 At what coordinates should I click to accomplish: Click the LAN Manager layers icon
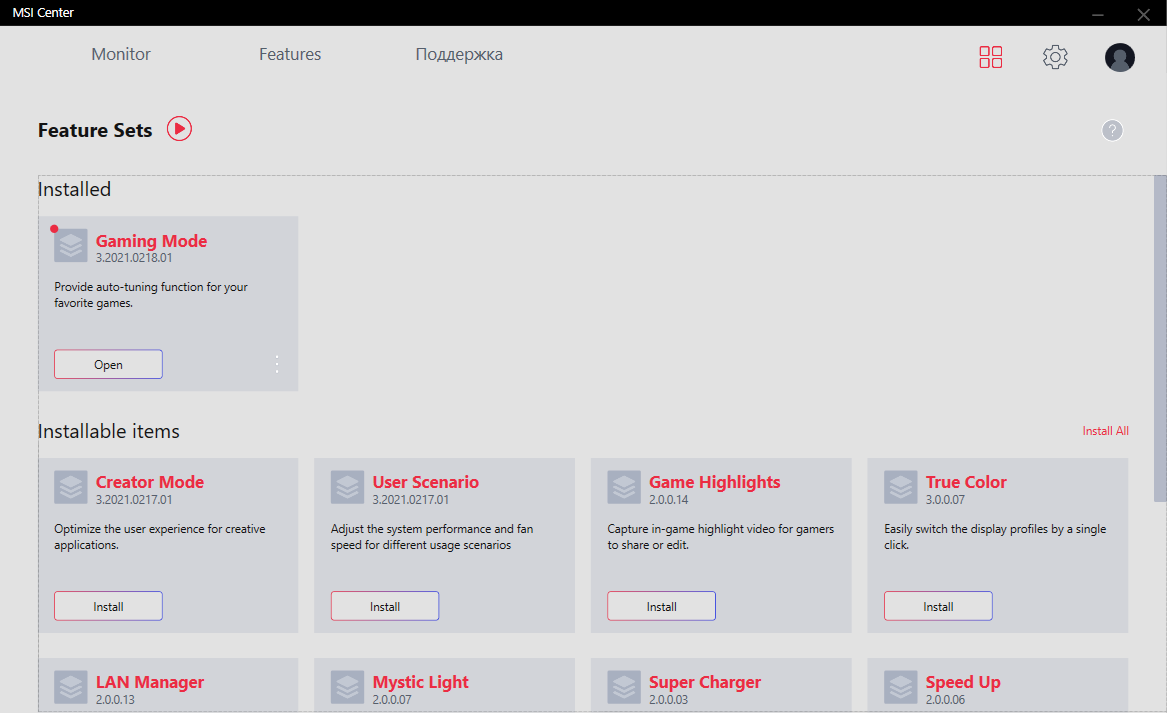click(71, 688)
